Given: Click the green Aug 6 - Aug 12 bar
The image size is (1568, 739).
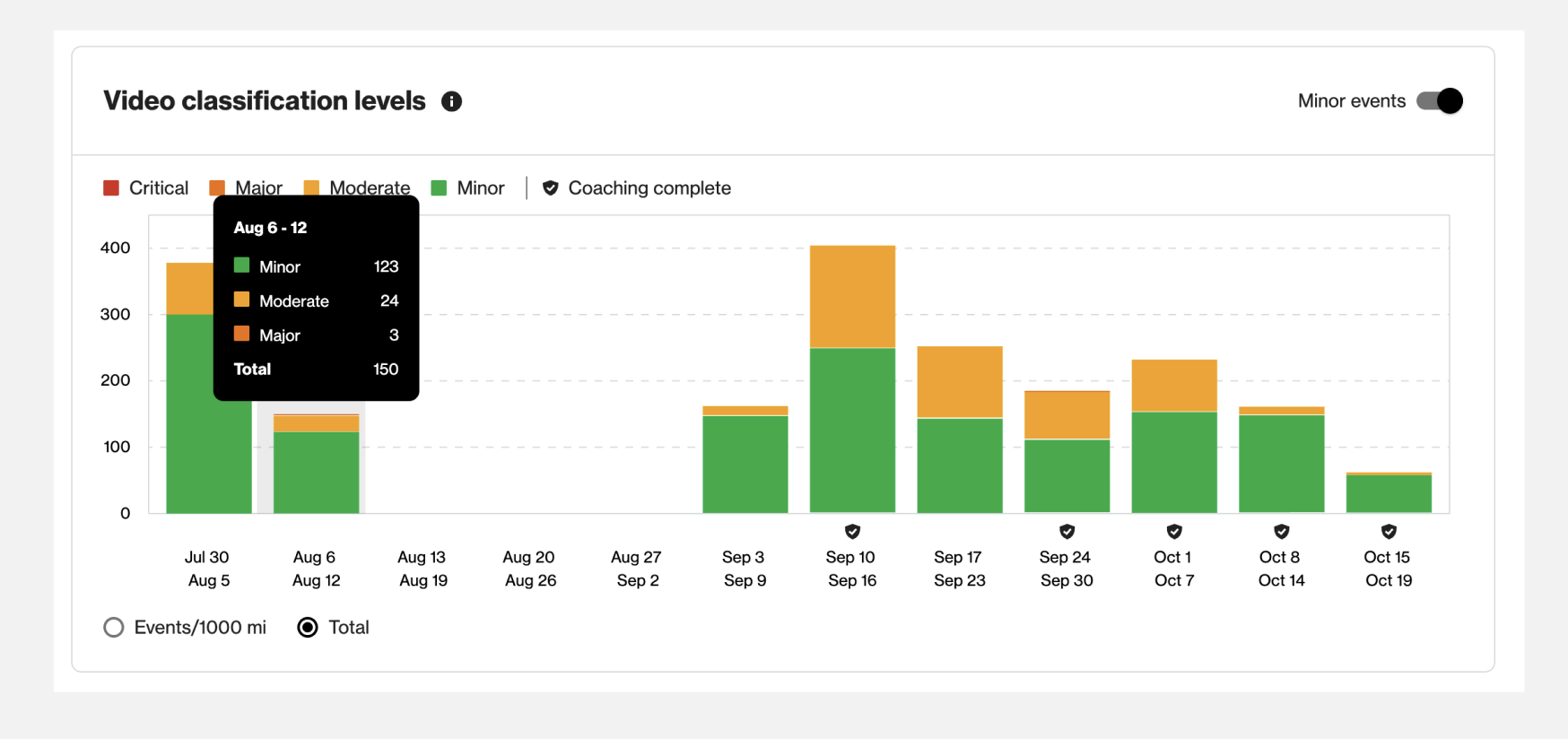Looking at the screenshot, I should pyautogui.click(x=316, y=473).
